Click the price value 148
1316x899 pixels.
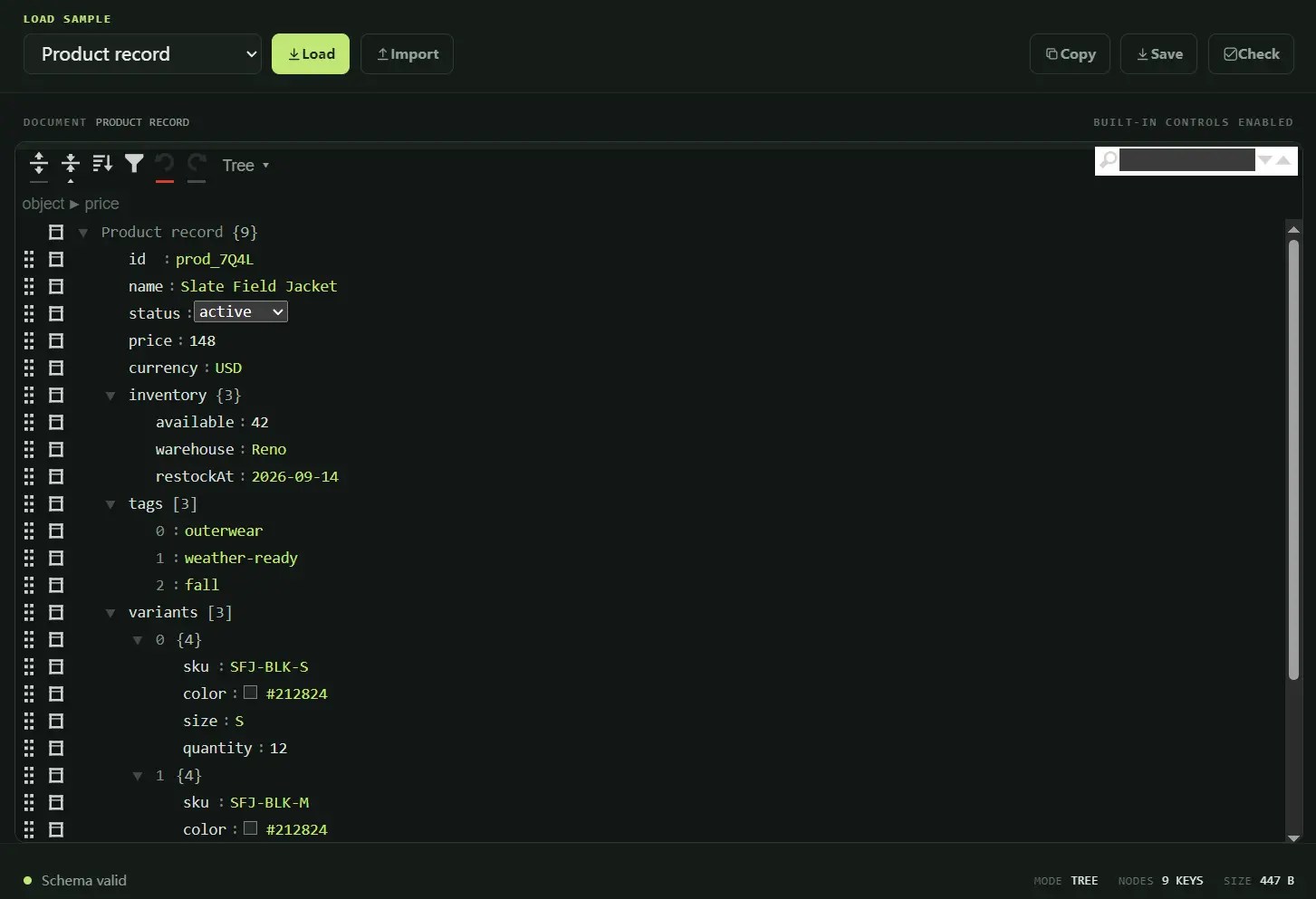pyautogui.click(x=202, y=340)
